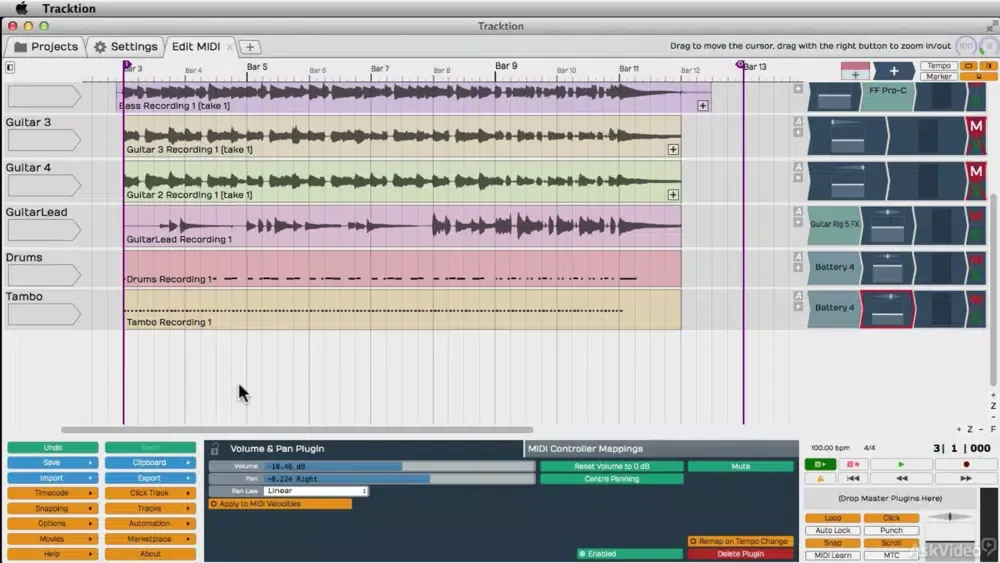Click the lock icon beside Volume & Pan Plugin
This screenshot has height=563, width=1000.
[x=215, y=449]
